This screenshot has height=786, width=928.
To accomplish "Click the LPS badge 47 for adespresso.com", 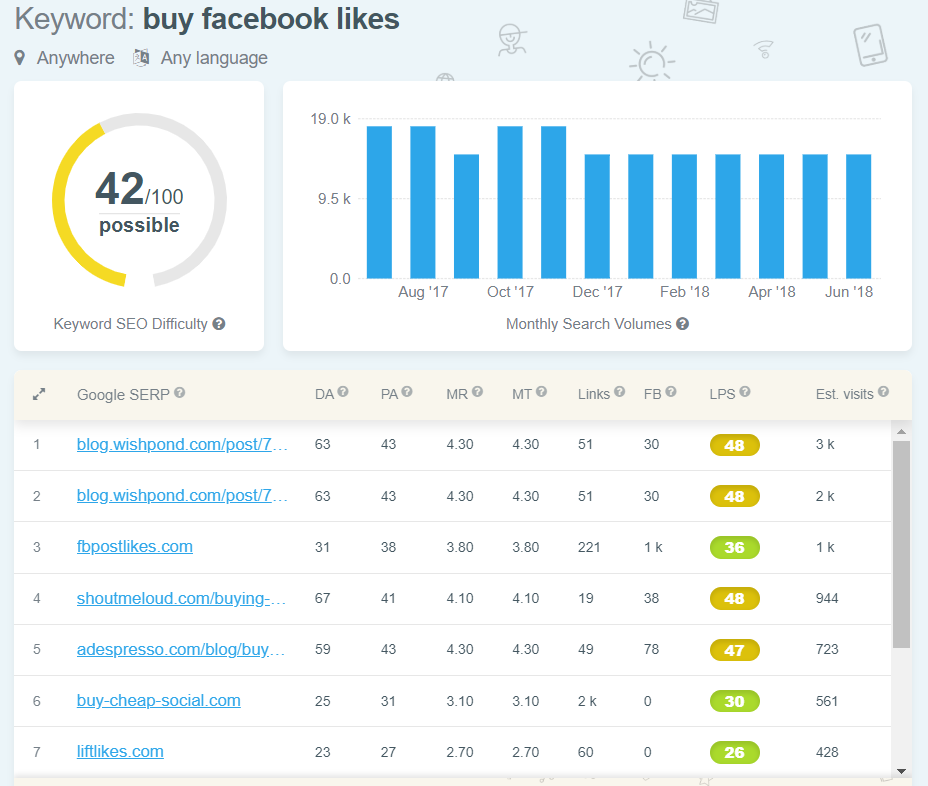I will coord(734,650).
